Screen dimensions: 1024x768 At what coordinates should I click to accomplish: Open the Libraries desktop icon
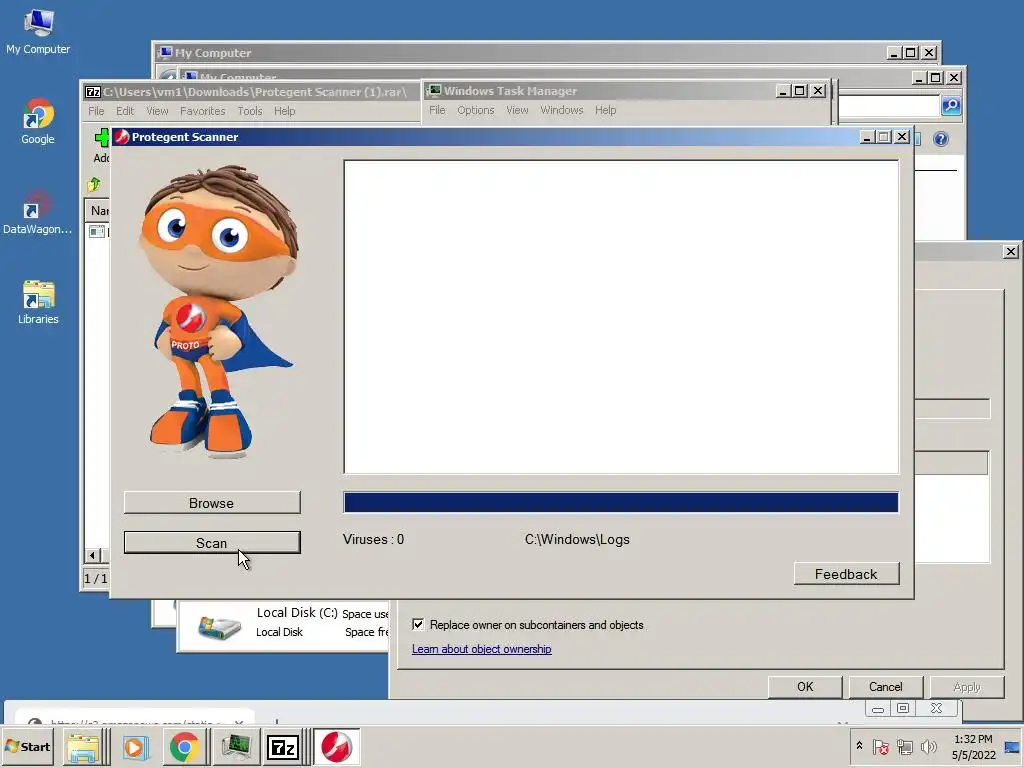[38, 302]
